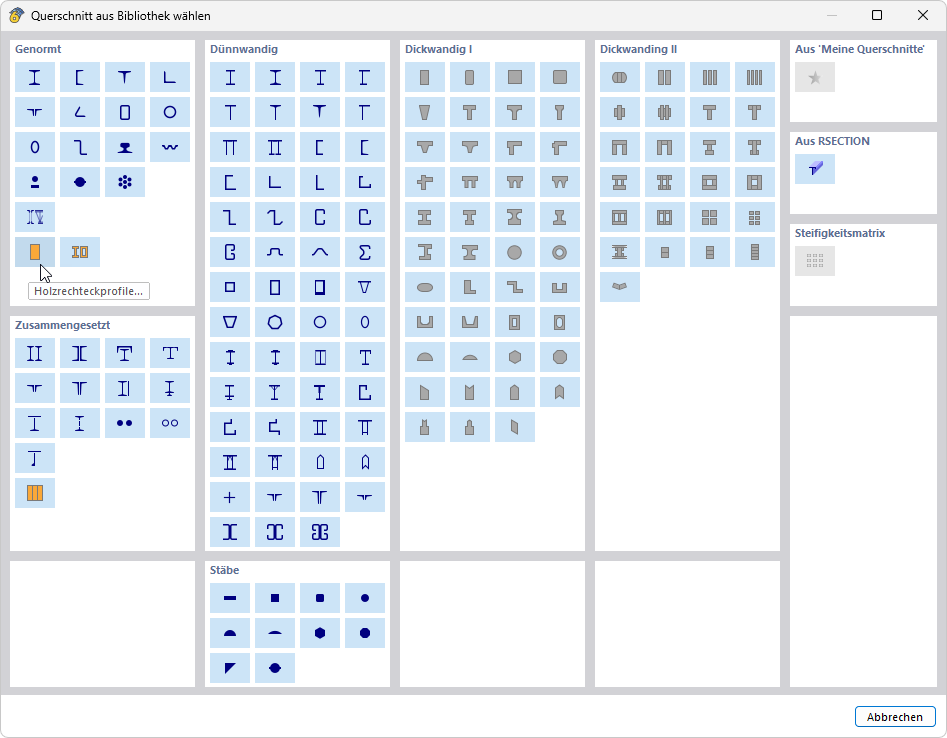Select the tapered IV section icon in Genormt

click(35, 217)
